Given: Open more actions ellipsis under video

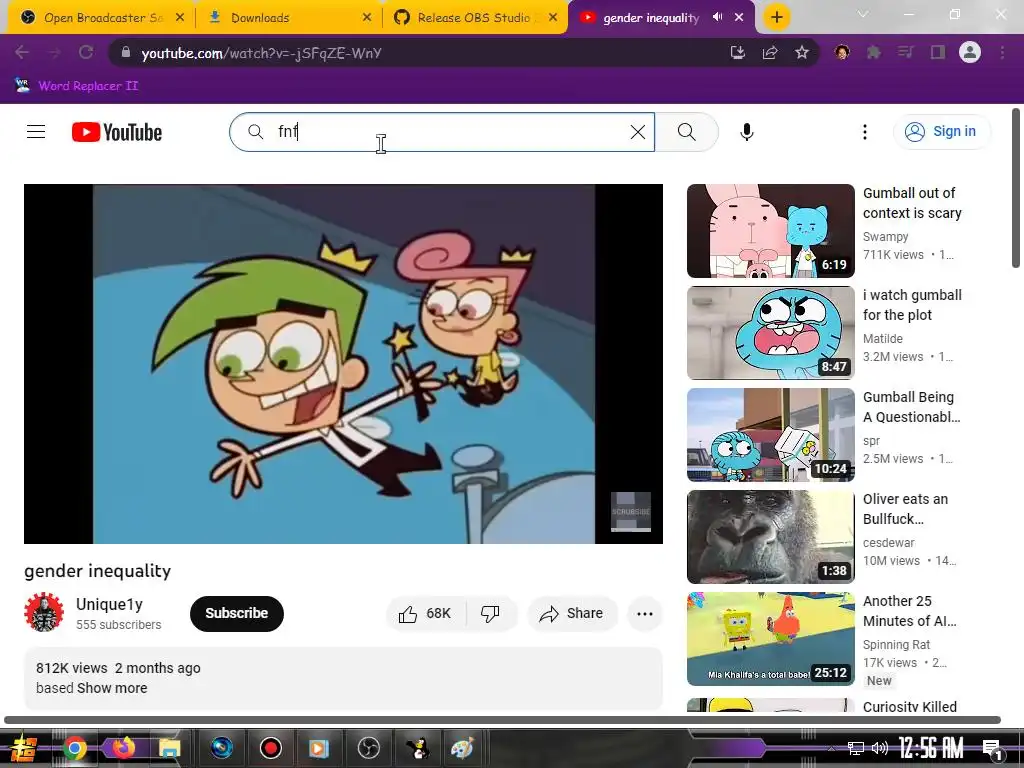Looking at the screenshot, I should [x=645, y=614].
